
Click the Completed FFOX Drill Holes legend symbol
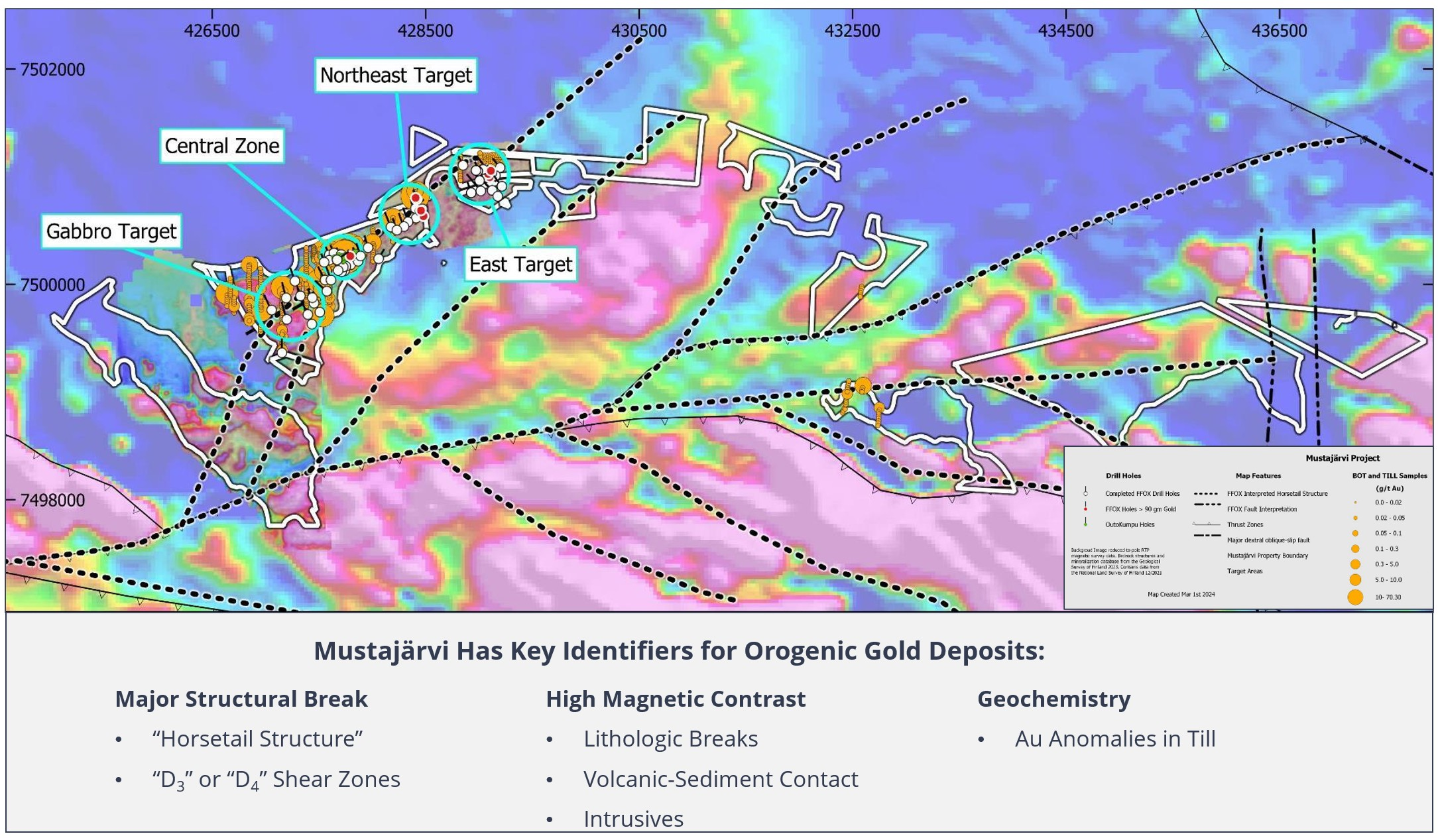pyautogui.click(x=1085, y=491)
